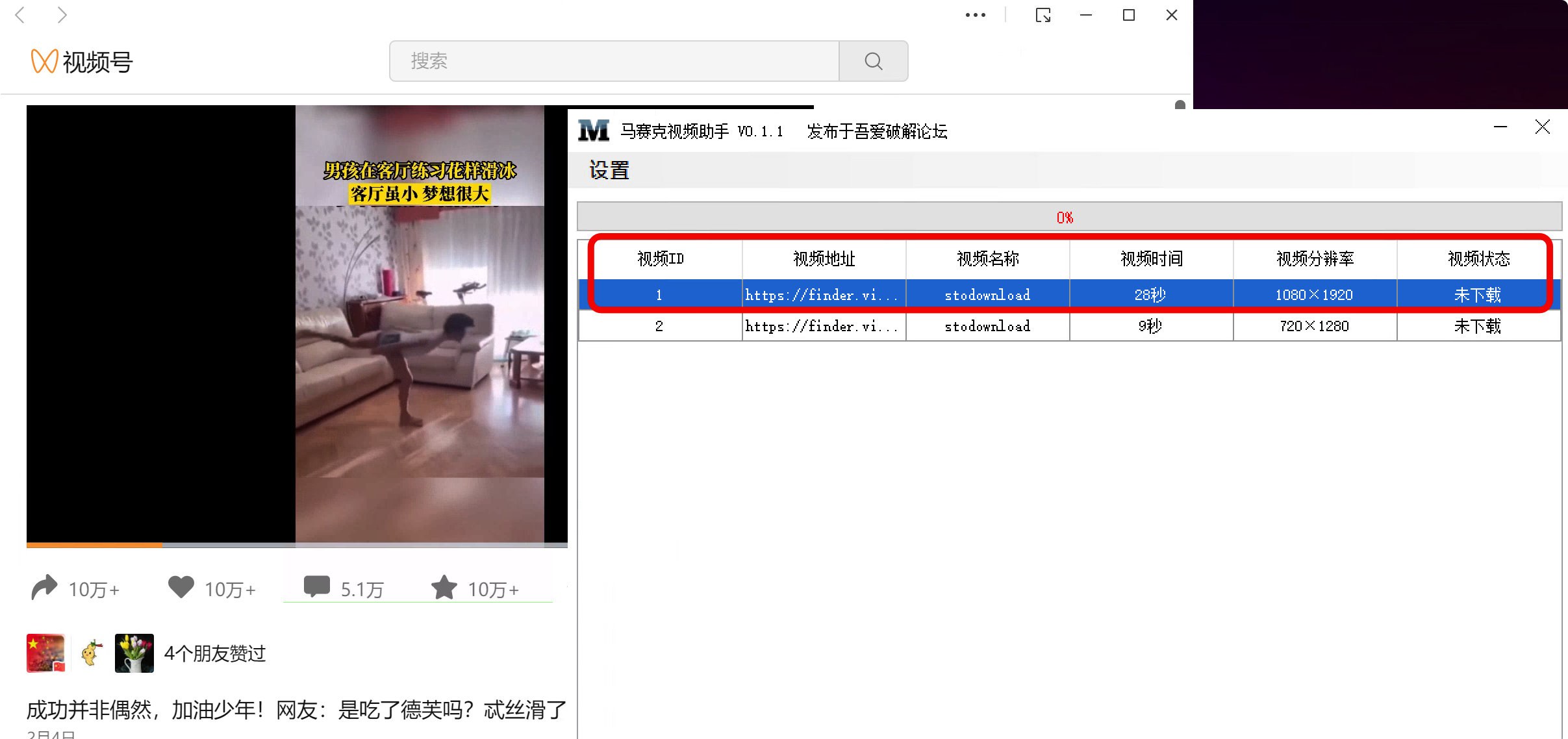Open comments via speech bubble icon
This screenshot has height=739, width=1568.
(x=317, y=586)
